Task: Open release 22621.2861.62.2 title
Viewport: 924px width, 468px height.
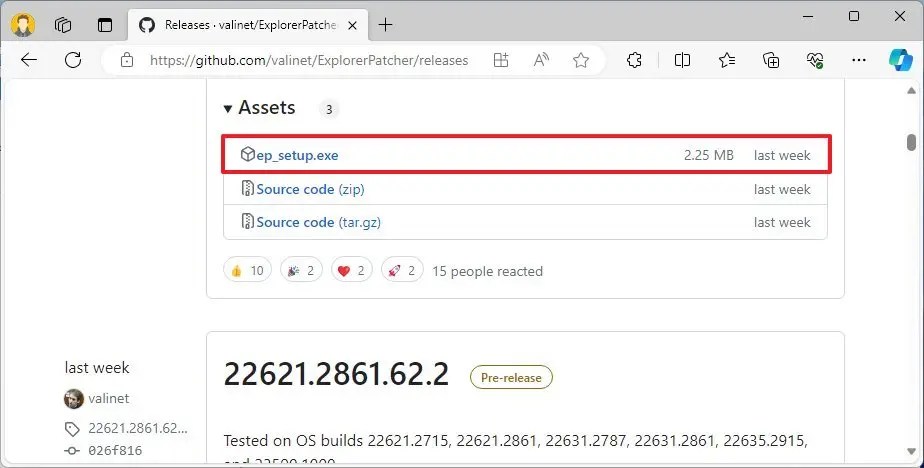Action: pyautogui.click(x=336, y=374)
